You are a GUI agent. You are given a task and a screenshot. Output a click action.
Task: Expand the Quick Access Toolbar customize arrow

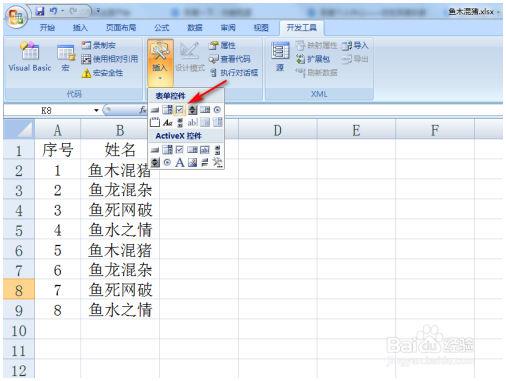[98, 11]
